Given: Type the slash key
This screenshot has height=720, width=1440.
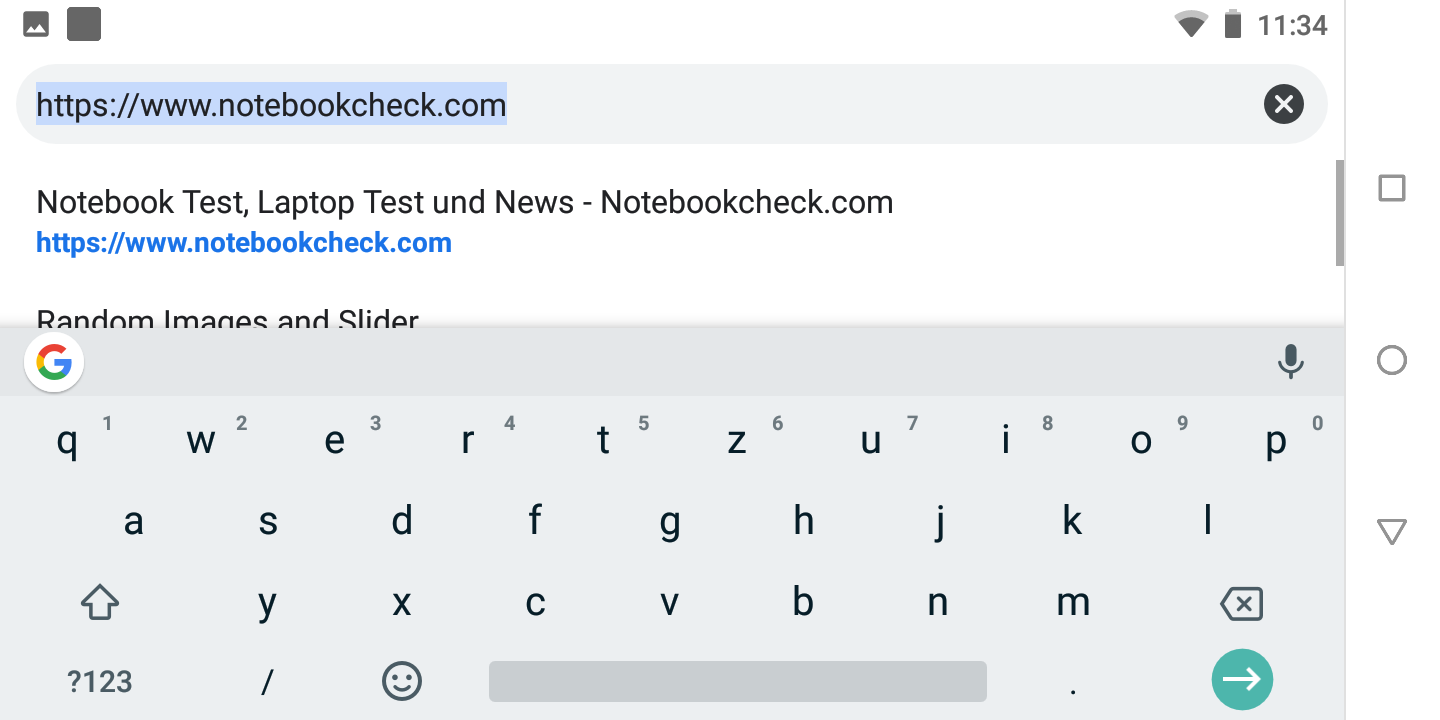Looking at the screenshot, I should 267,681.
